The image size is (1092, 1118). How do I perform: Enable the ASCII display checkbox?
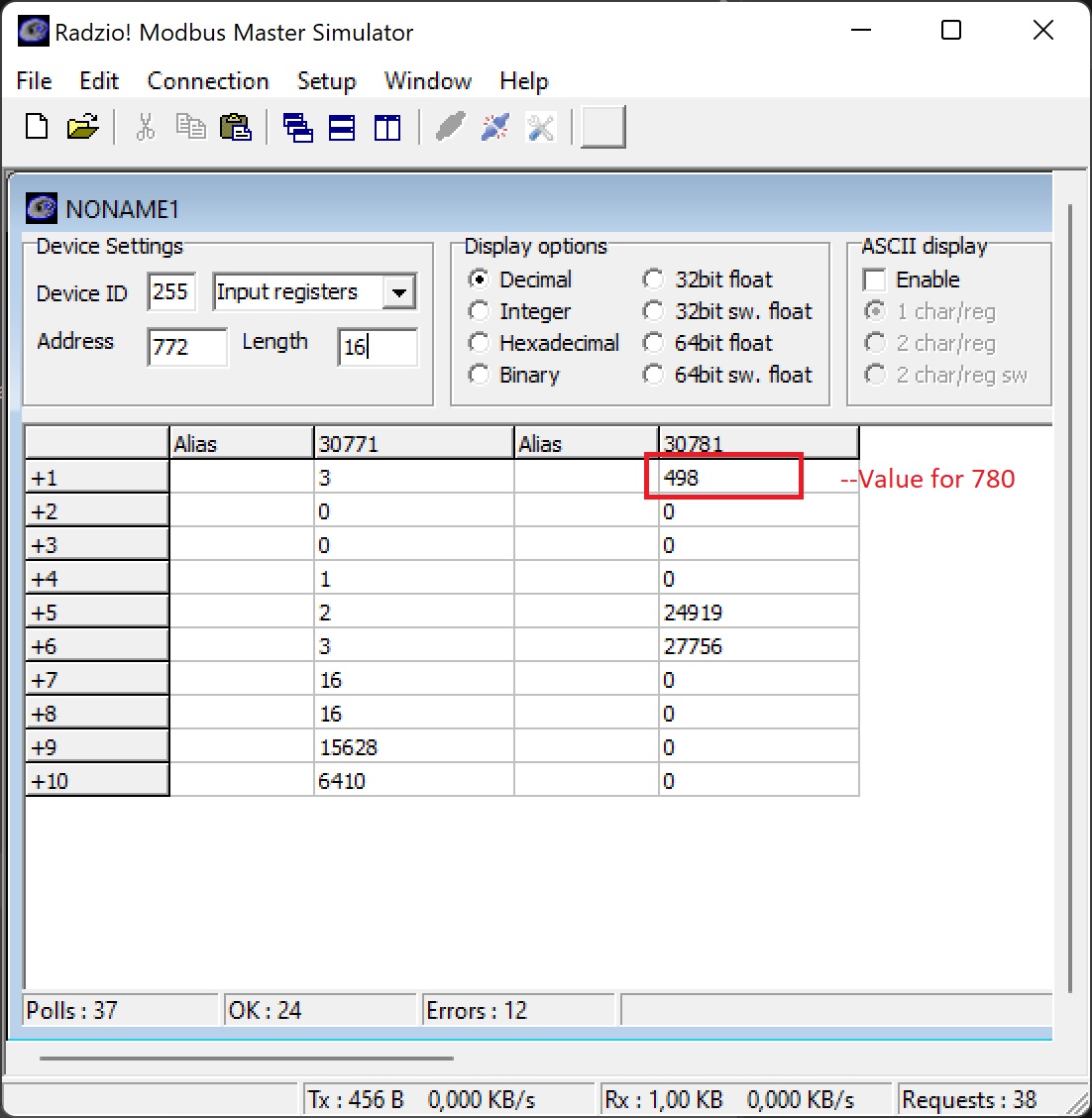[874, 279]
